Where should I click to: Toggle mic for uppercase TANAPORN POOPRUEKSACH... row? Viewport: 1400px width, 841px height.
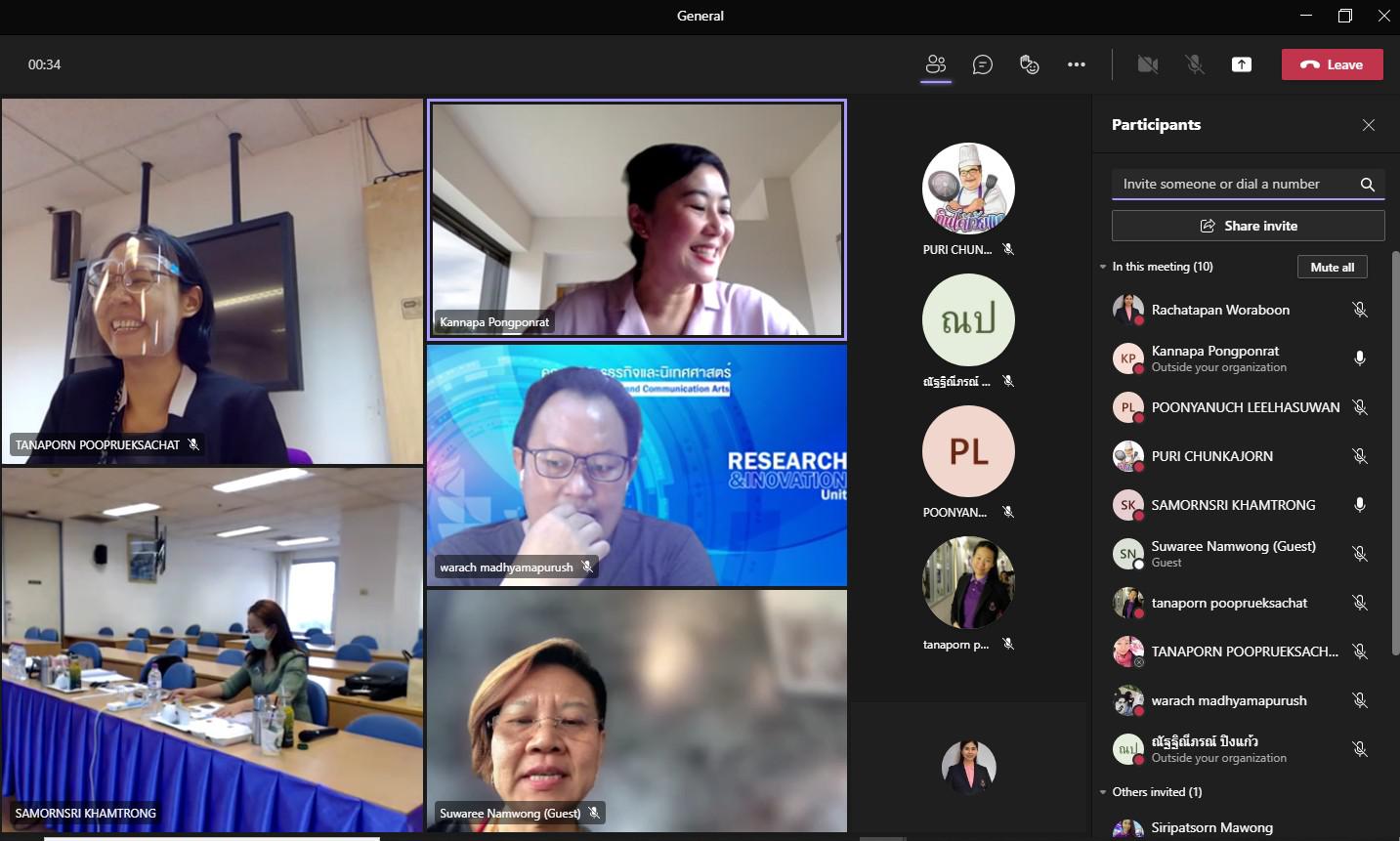coord(1359,652)
